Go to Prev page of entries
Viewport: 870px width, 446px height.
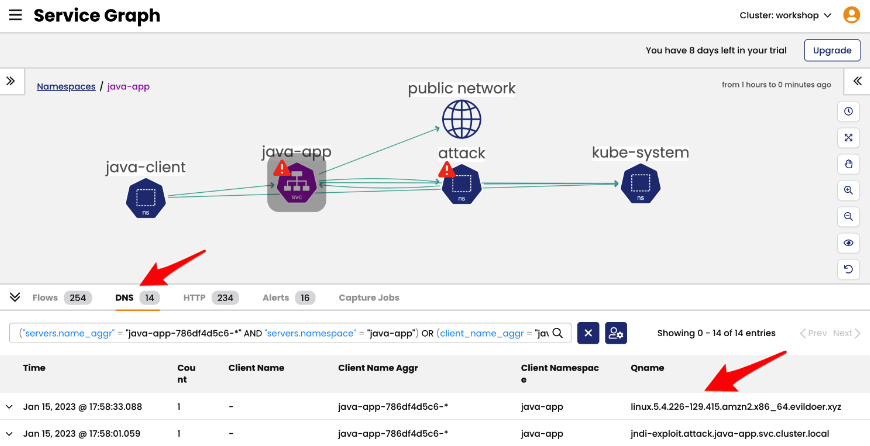[813, 333]
